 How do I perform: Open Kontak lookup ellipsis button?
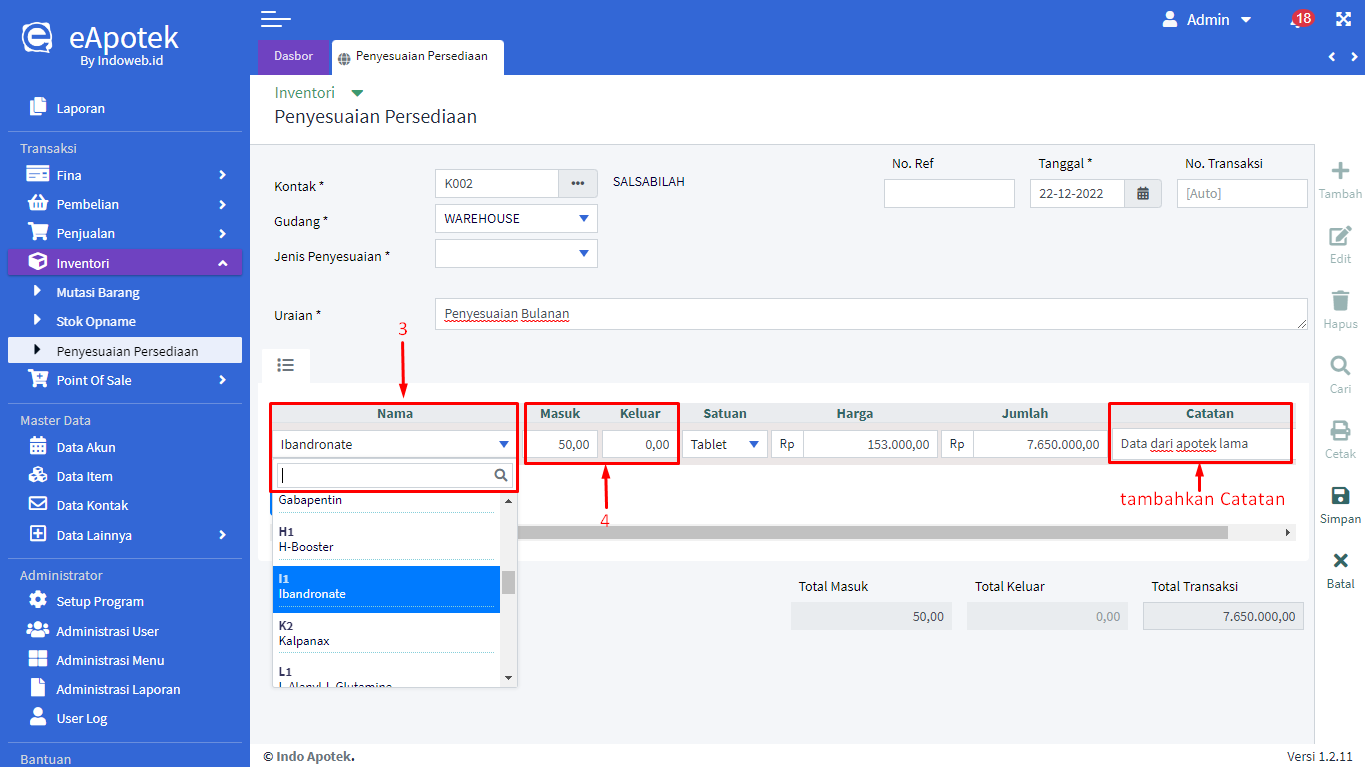577,184
